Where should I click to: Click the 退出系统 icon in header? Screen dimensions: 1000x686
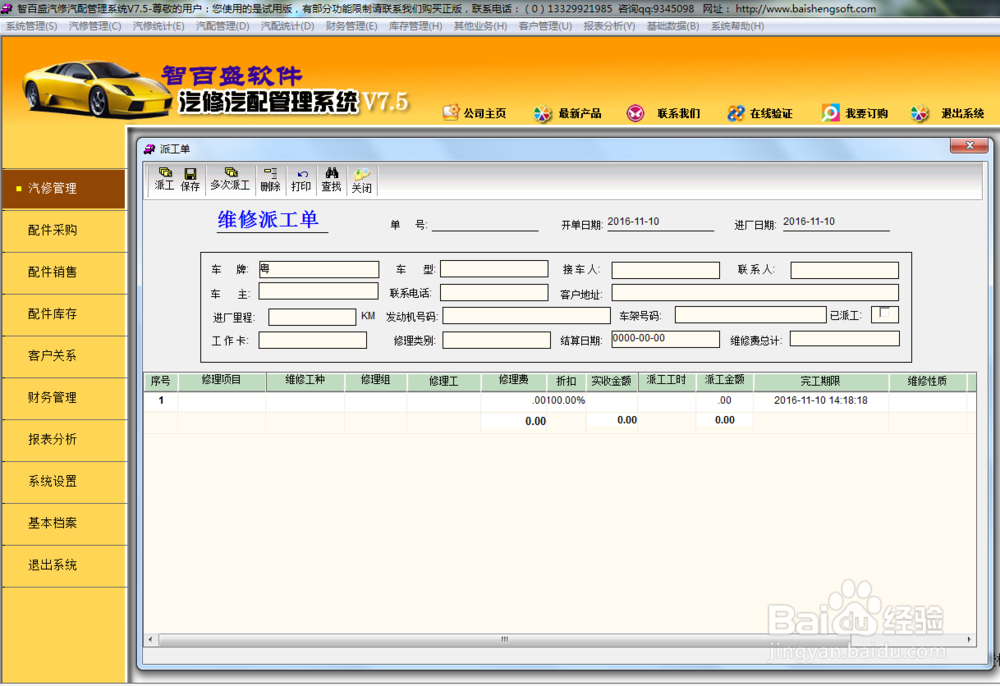click(919, 113)
